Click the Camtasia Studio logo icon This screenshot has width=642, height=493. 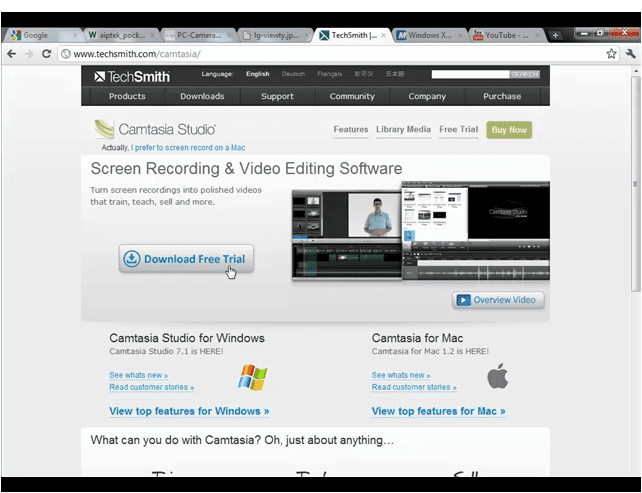pyautogui.click(x=104, y=129)
